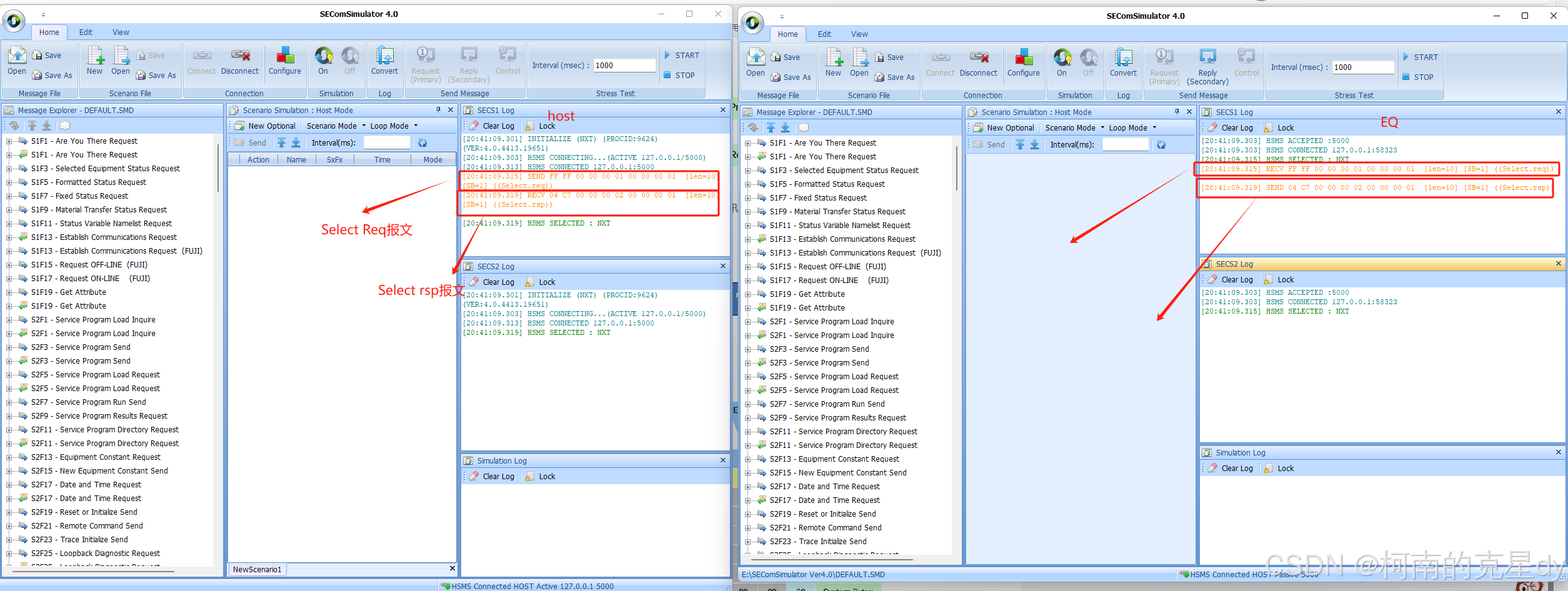Click New scenario icon in left window
Screen dimensions: 1568x591
click(x=94, y=61)
